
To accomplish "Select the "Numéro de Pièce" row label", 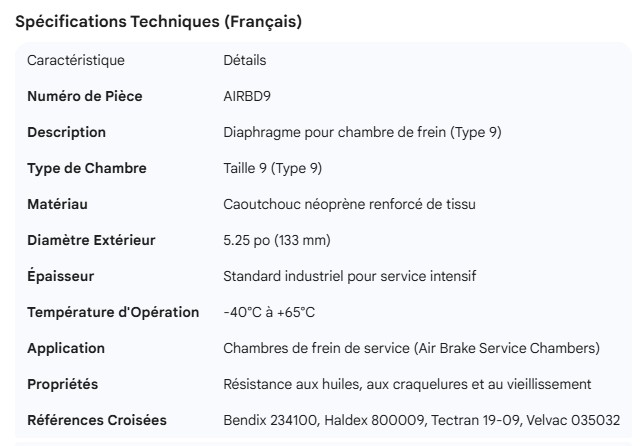I will pyautogui.click(x=85, y=96).
